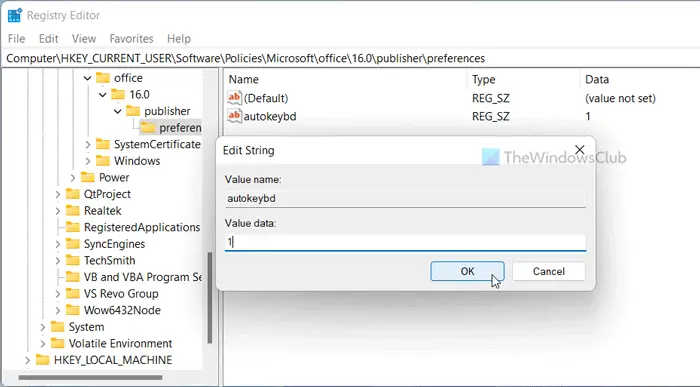Screen dimensions: 700x387
Task: Select the RegisteredApplications key label
Action: pyautogui.click(x=142, y=227)
